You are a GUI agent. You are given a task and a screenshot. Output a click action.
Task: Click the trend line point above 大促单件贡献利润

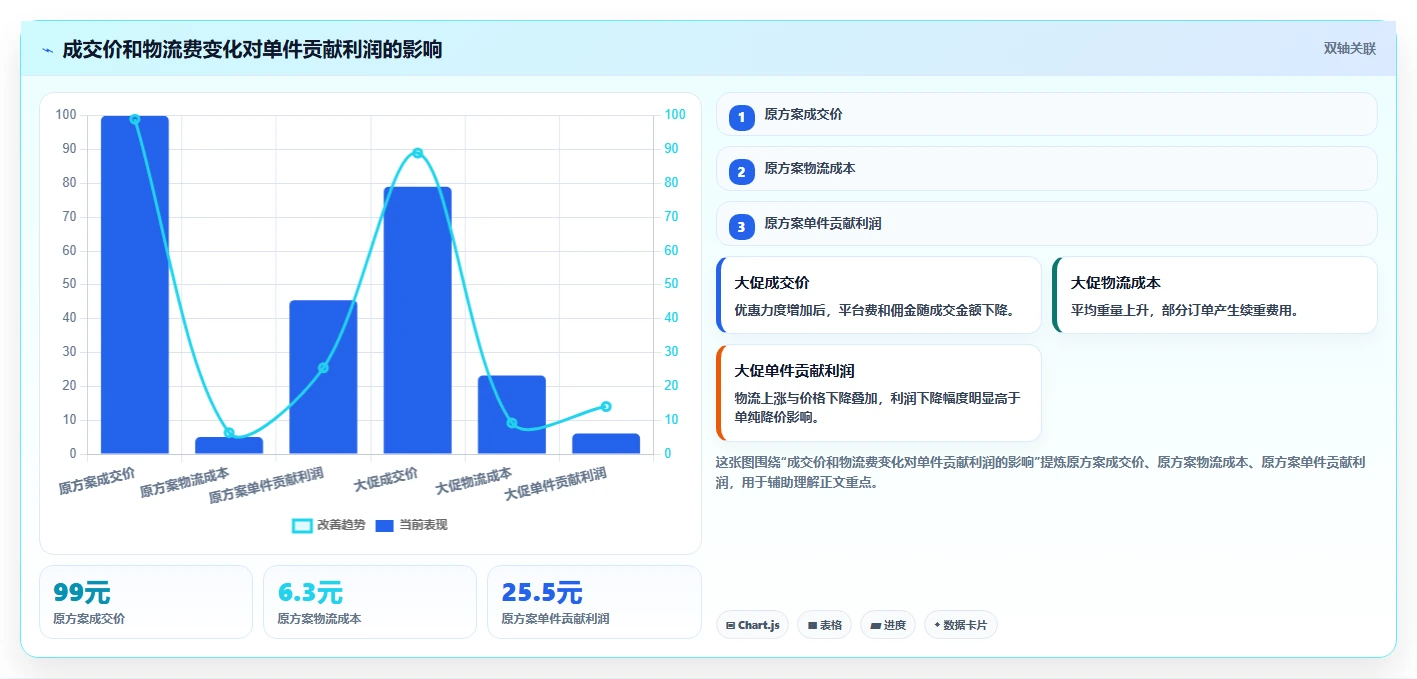606,406
